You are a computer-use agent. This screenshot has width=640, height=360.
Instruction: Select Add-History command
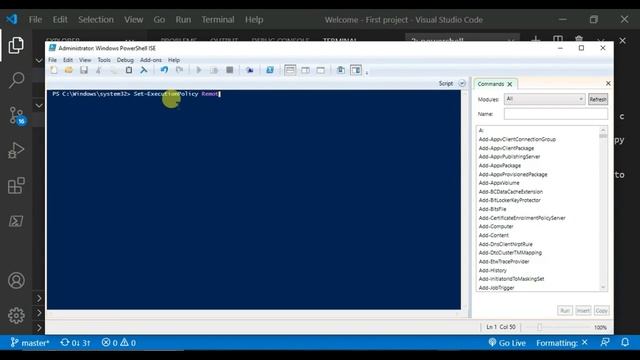click(493, 270)
